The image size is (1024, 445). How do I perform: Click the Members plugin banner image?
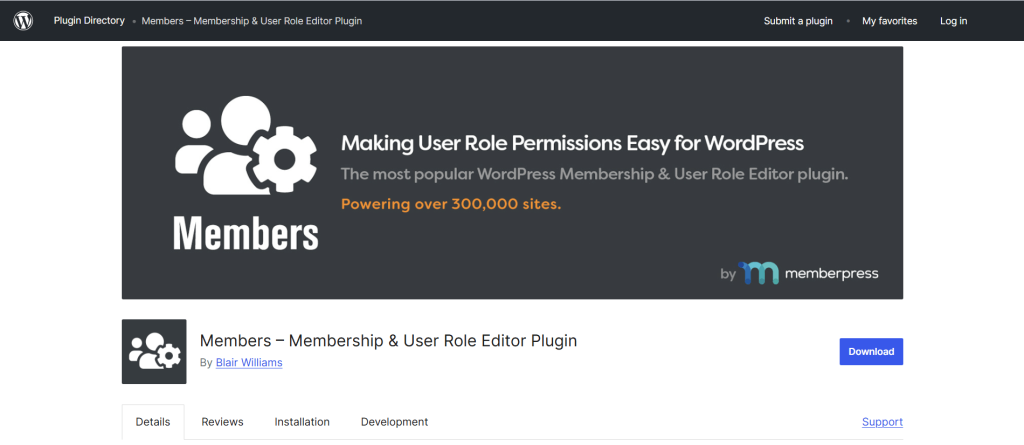pyautogui.click(x=512, y=173)
